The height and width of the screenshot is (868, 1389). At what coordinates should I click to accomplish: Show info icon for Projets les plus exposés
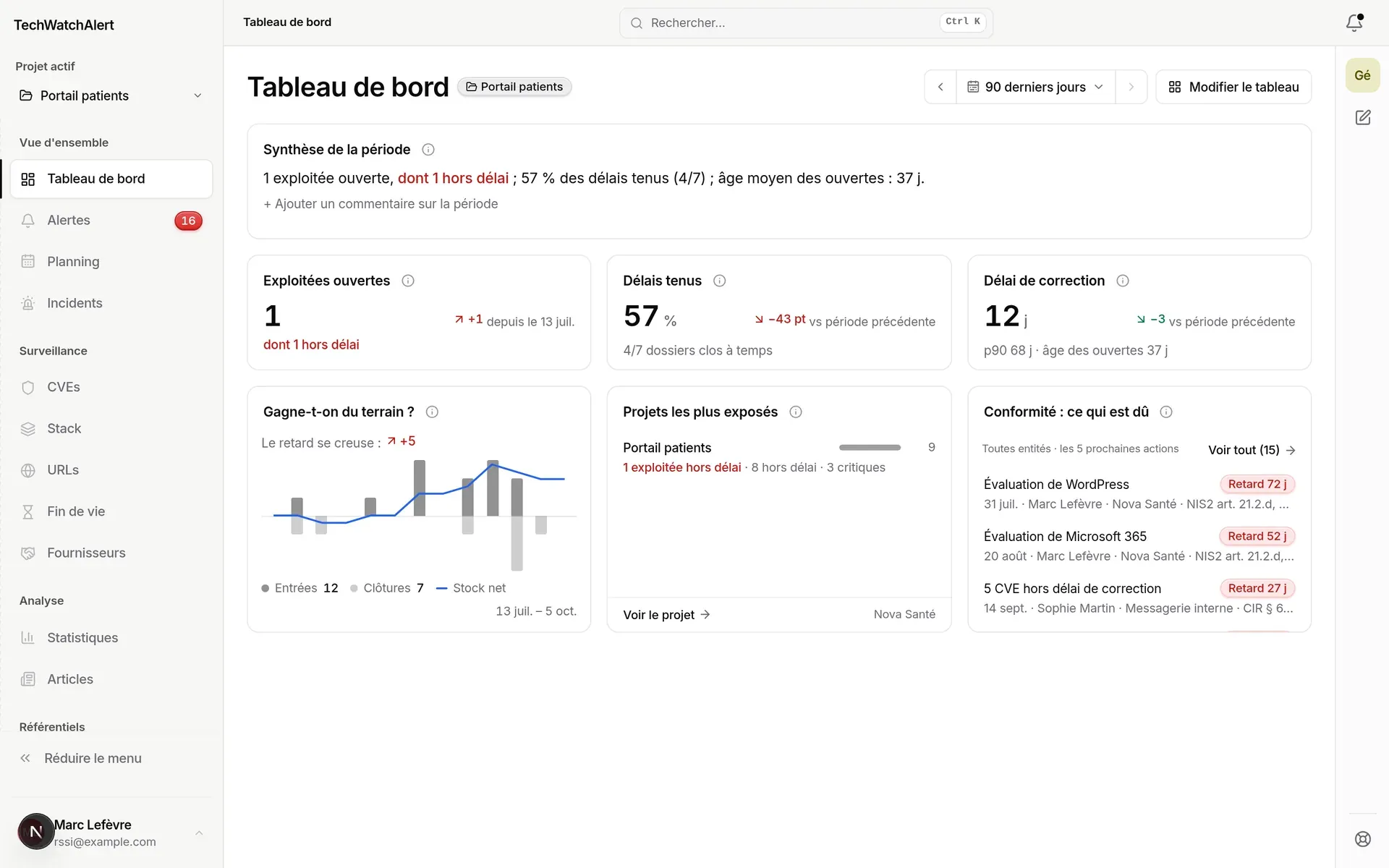[x=796, y=412]
